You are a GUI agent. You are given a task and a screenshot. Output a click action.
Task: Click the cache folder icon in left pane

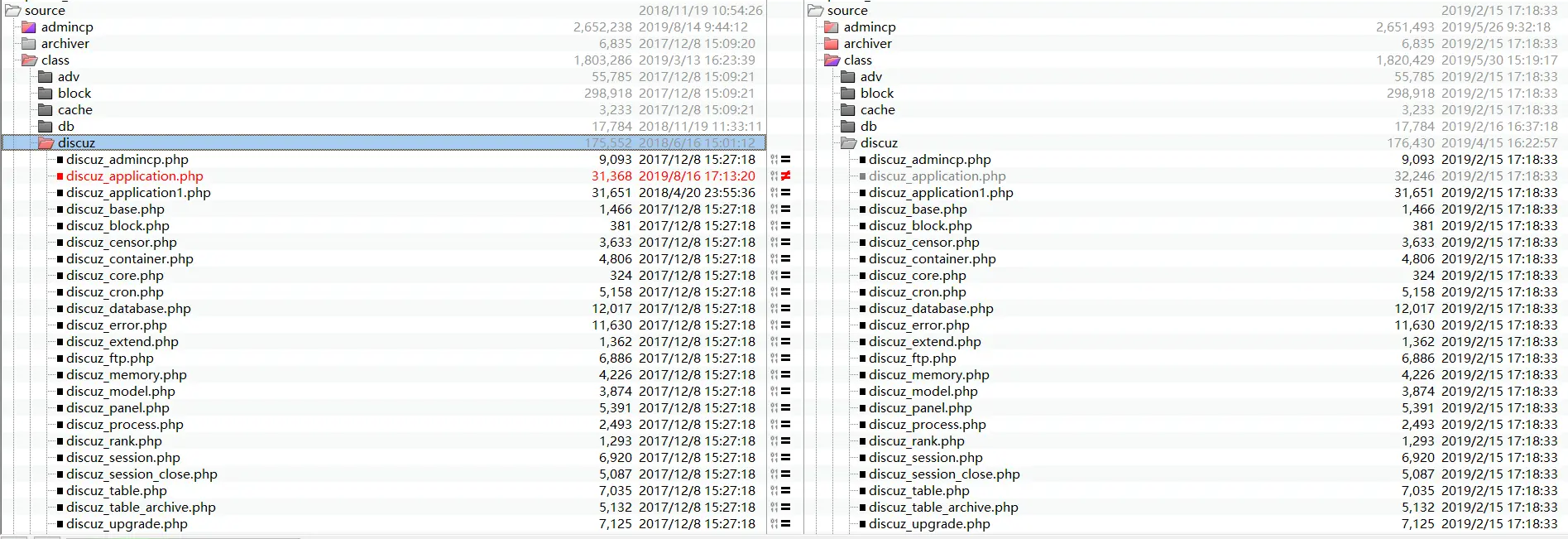point(46,110)
